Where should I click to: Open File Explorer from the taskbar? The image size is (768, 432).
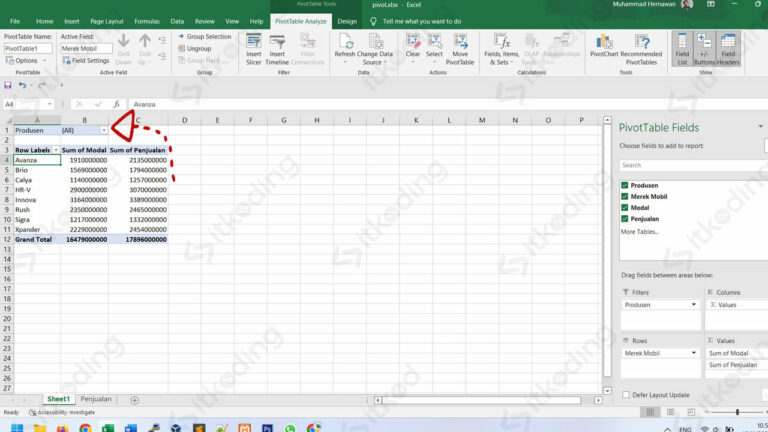pyautogui.click(x=40, y=429)
